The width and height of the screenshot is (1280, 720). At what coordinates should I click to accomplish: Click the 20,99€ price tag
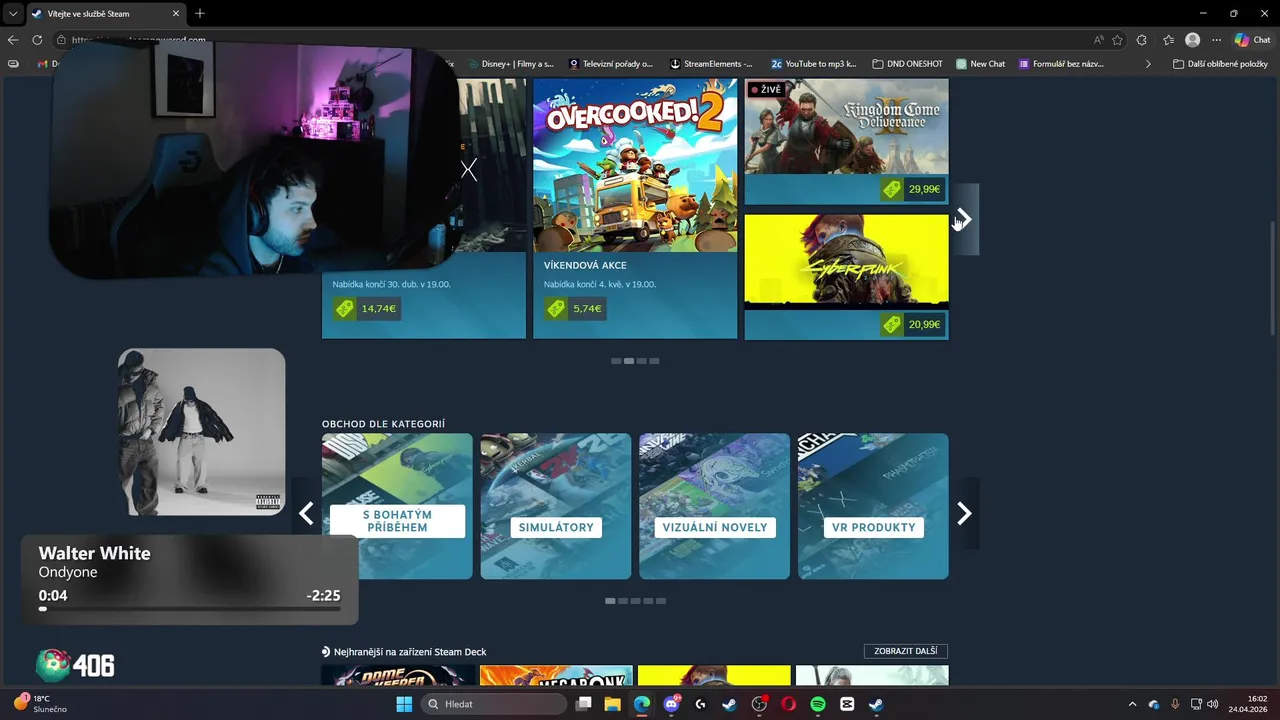tap(912, 324)
